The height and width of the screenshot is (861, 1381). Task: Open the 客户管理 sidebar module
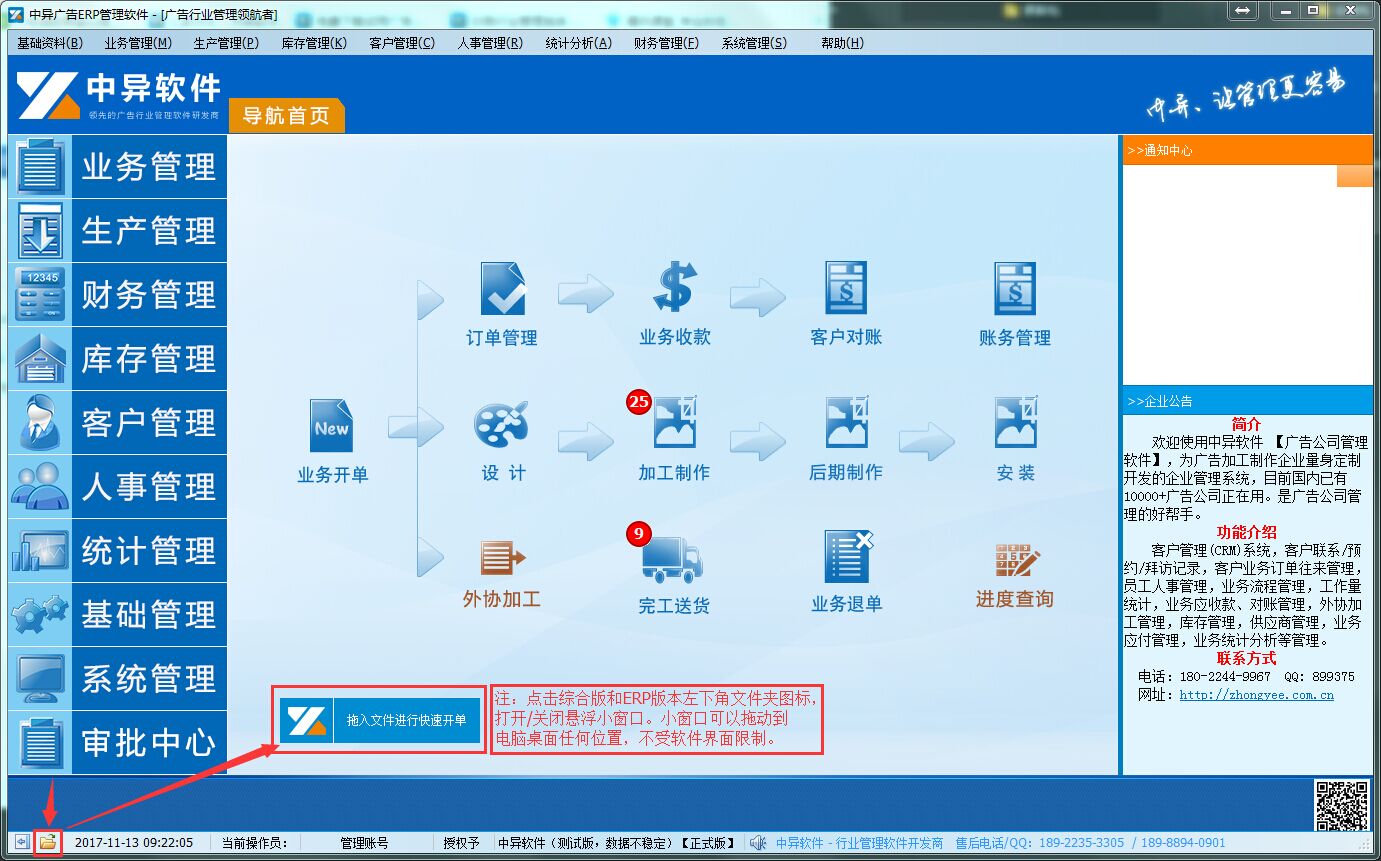[x=117, y=422]
